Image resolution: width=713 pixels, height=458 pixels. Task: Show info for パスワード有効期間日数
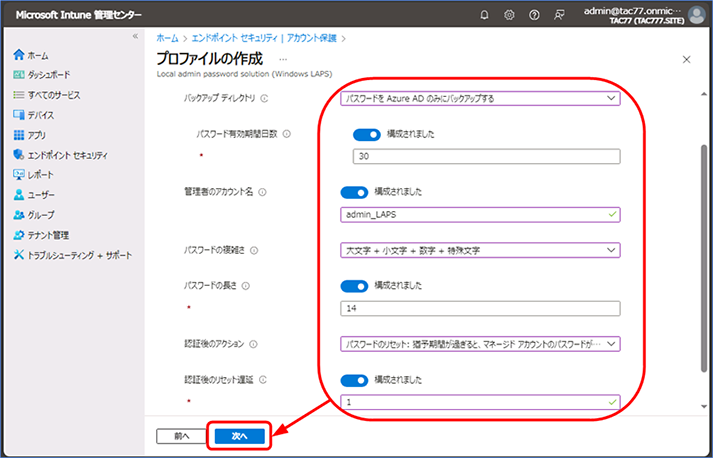tap(286, 134)
